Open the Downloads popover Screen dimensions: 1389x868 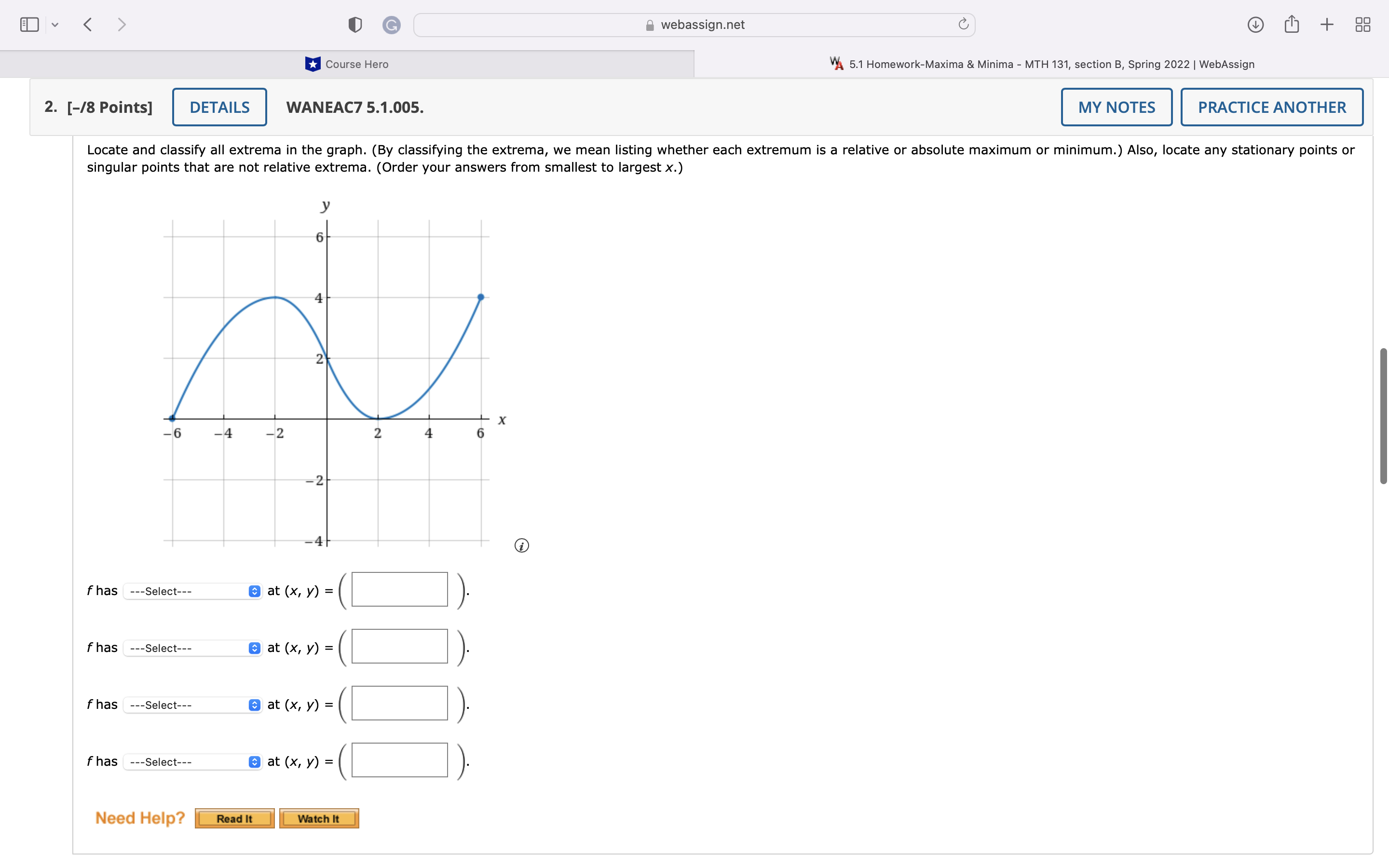tap(1255, 24)
